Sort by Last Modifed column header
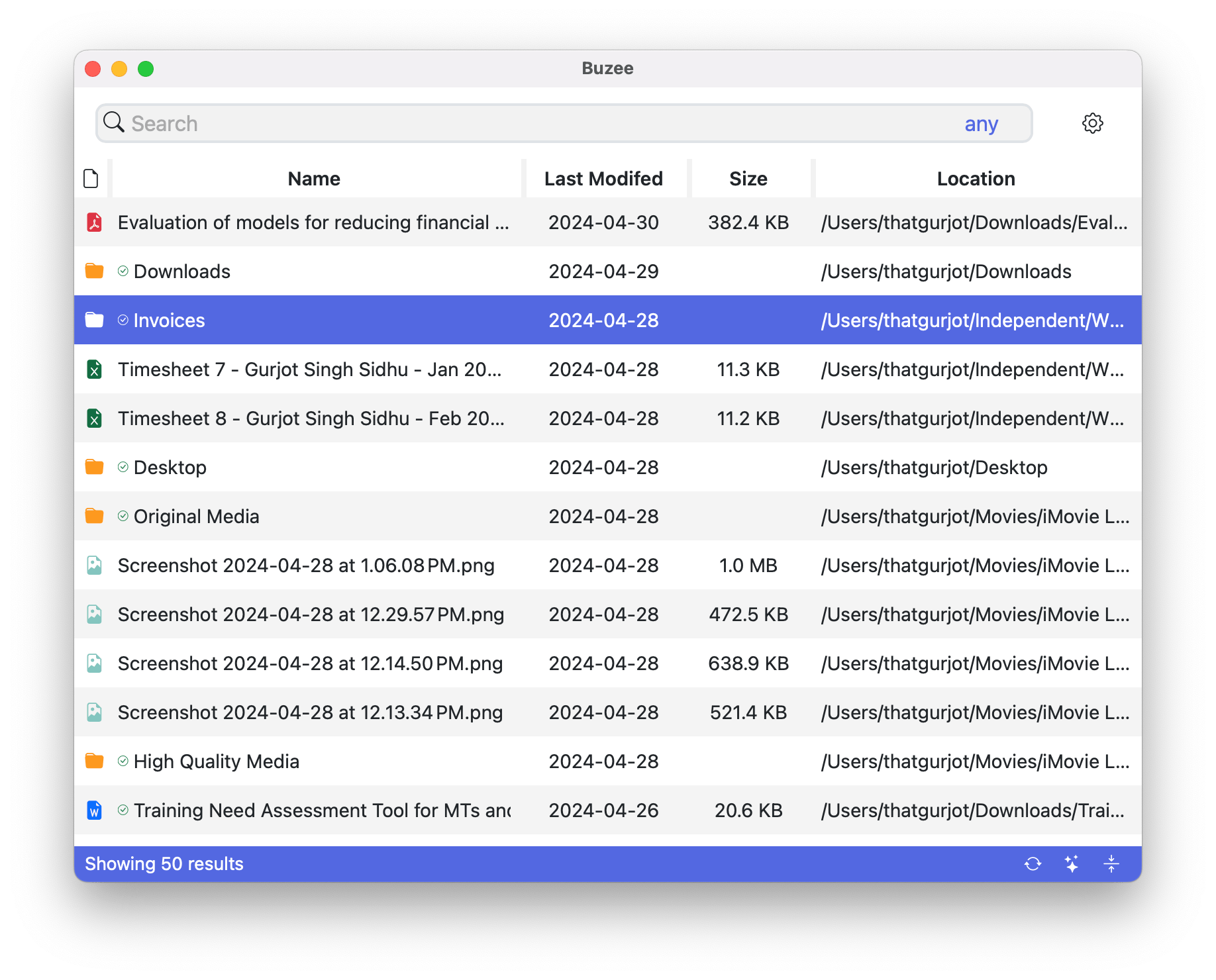Screen dimensions: 1216x980 pyautogui.click(x=603, y=179)
